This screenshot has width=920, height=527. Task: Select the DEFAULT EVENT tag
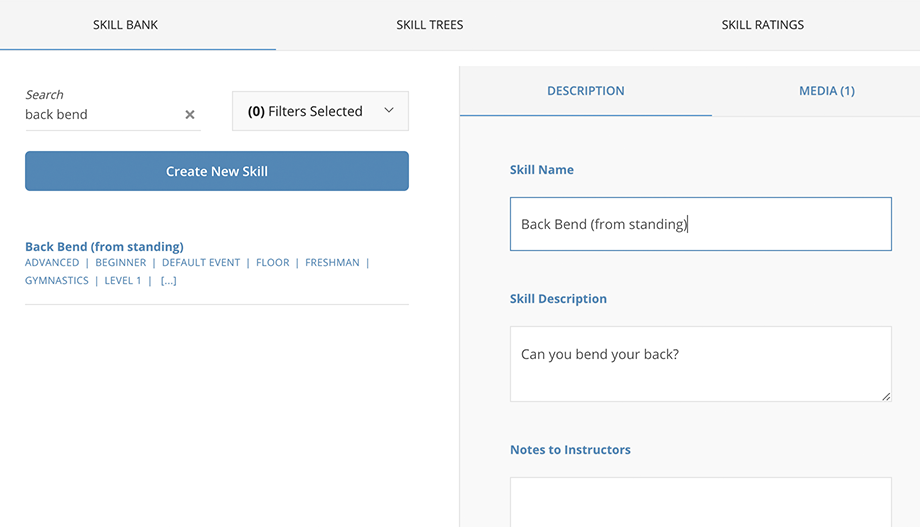coord(201,262)
